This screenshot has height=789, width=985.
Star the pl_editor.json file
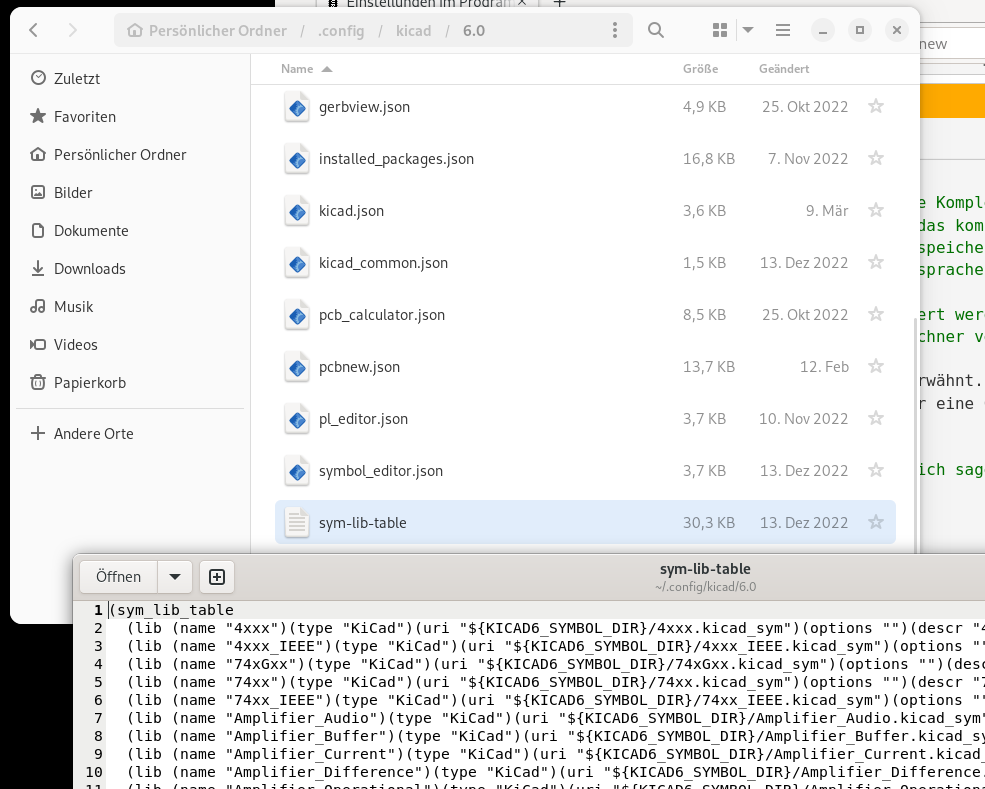click(x=876, y=418)
